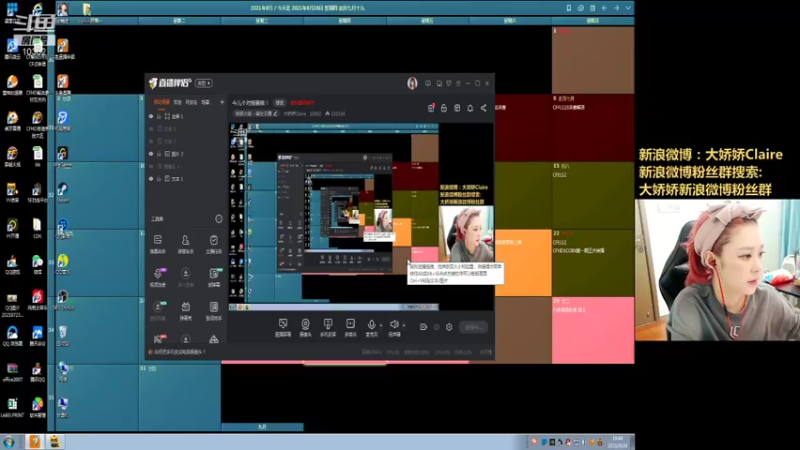
Task: Toggle lock on the 文本 1 source
Action: click(x=159, y=179)
